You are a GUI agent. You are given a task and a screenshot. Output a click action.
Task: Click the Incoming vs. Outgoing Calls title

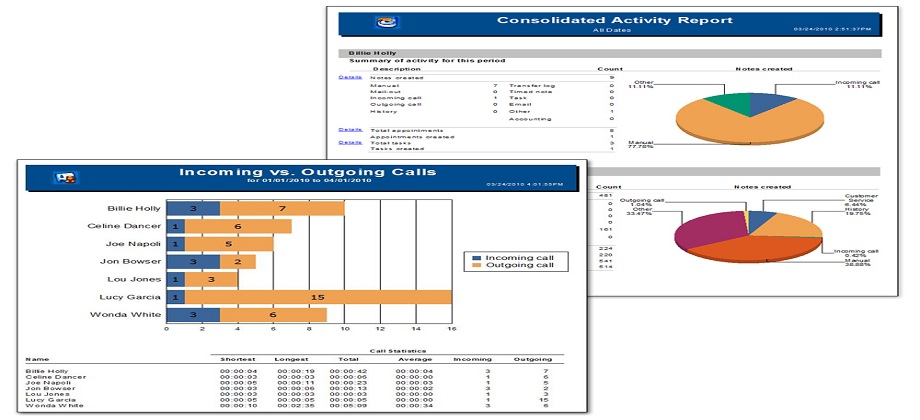(x=307, y=172)
